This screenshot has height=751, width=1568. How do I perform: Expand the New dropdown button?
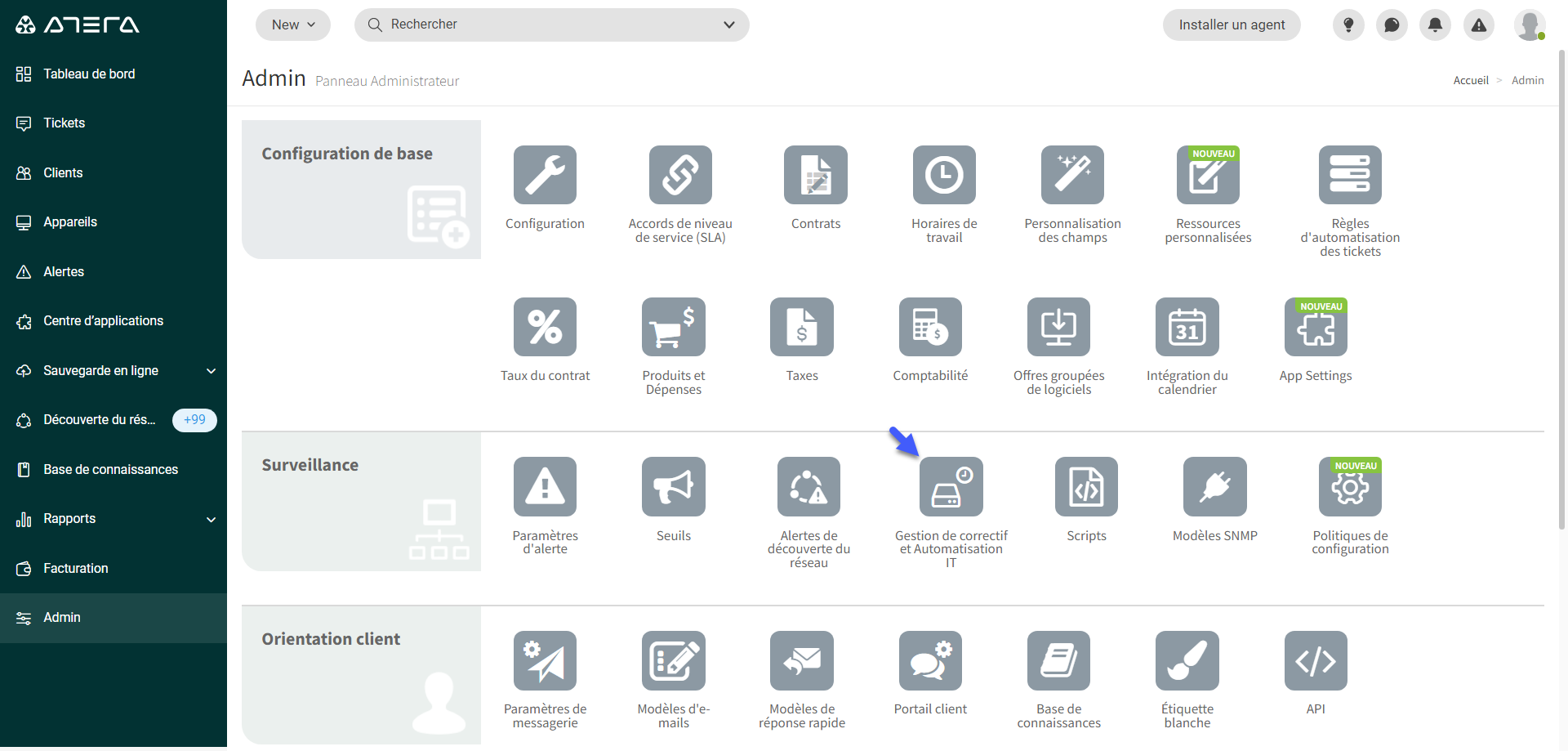coord(293,25)
